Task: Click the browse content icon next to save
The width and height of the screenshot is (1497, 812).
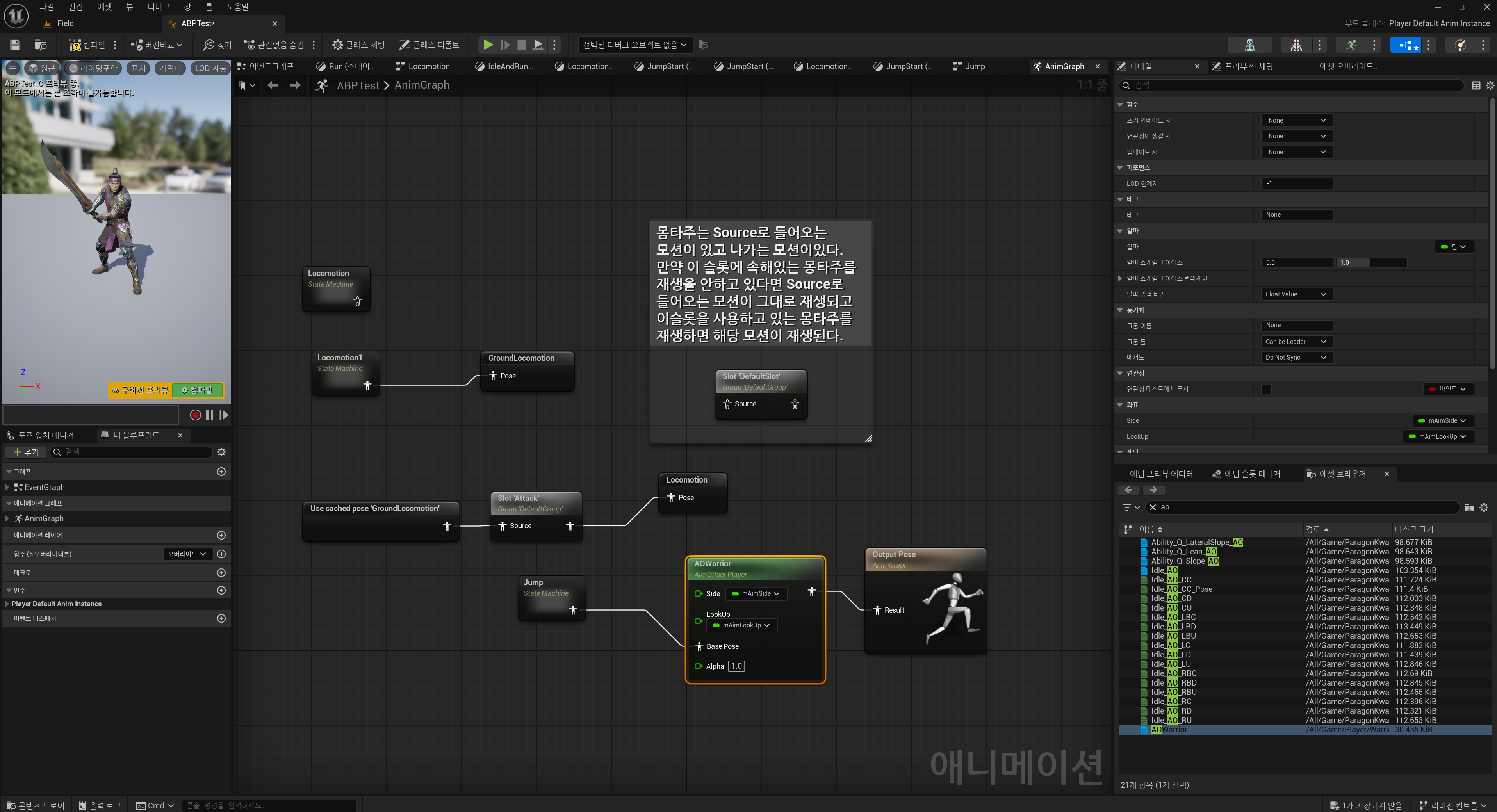Action: click(x=41, y=45)
